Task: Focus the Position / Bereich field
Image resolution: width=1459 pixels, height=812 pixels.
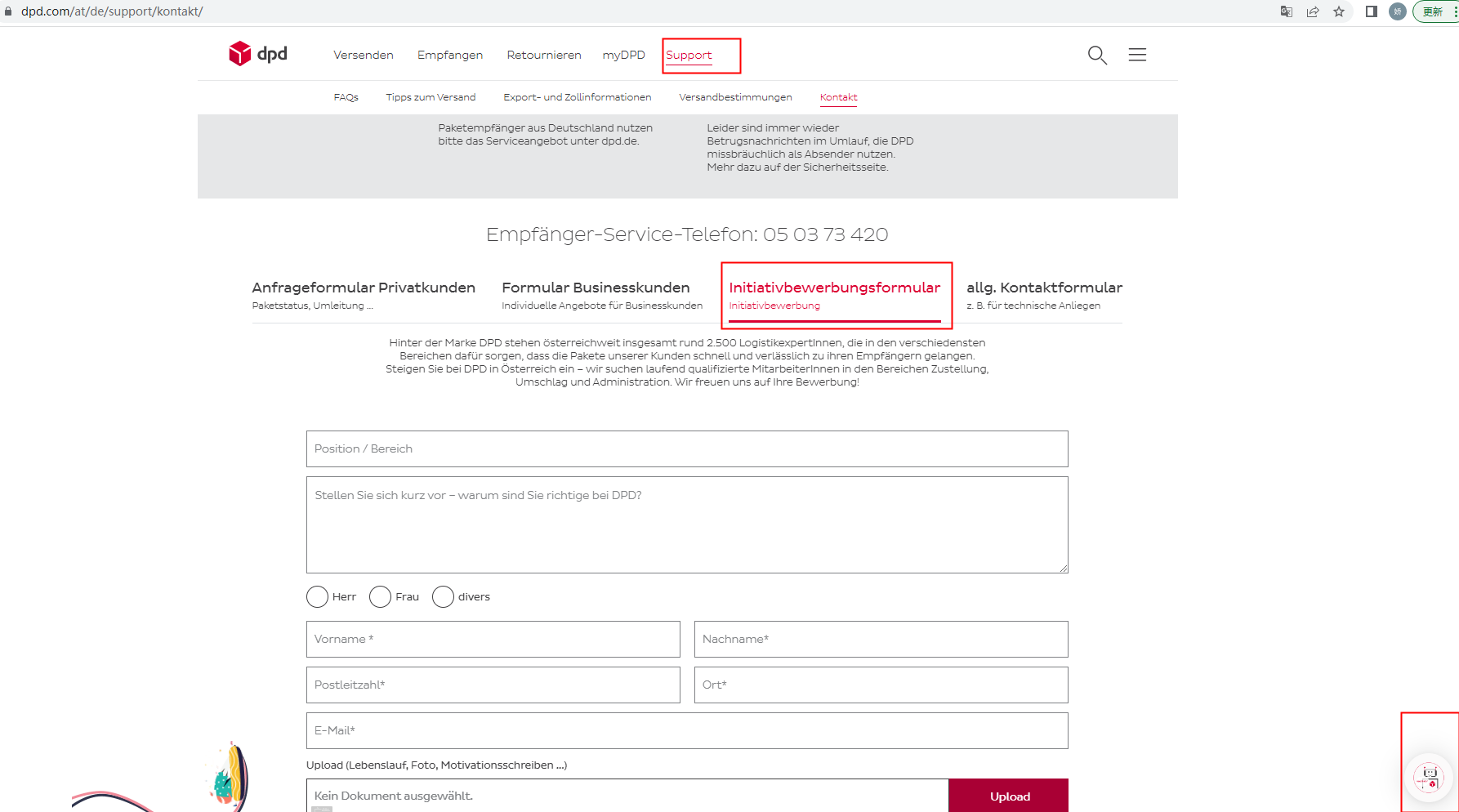Action: click(x=686, y=448)
